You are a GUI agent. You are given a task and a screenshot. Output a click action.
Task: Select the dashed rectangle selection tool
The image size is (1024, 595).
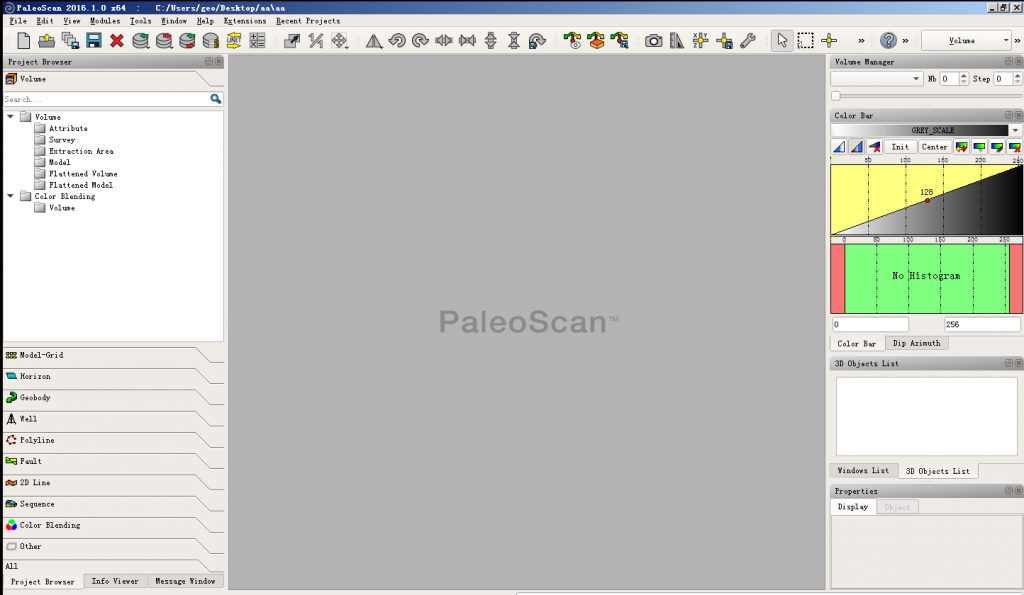(x=806, y=40)
